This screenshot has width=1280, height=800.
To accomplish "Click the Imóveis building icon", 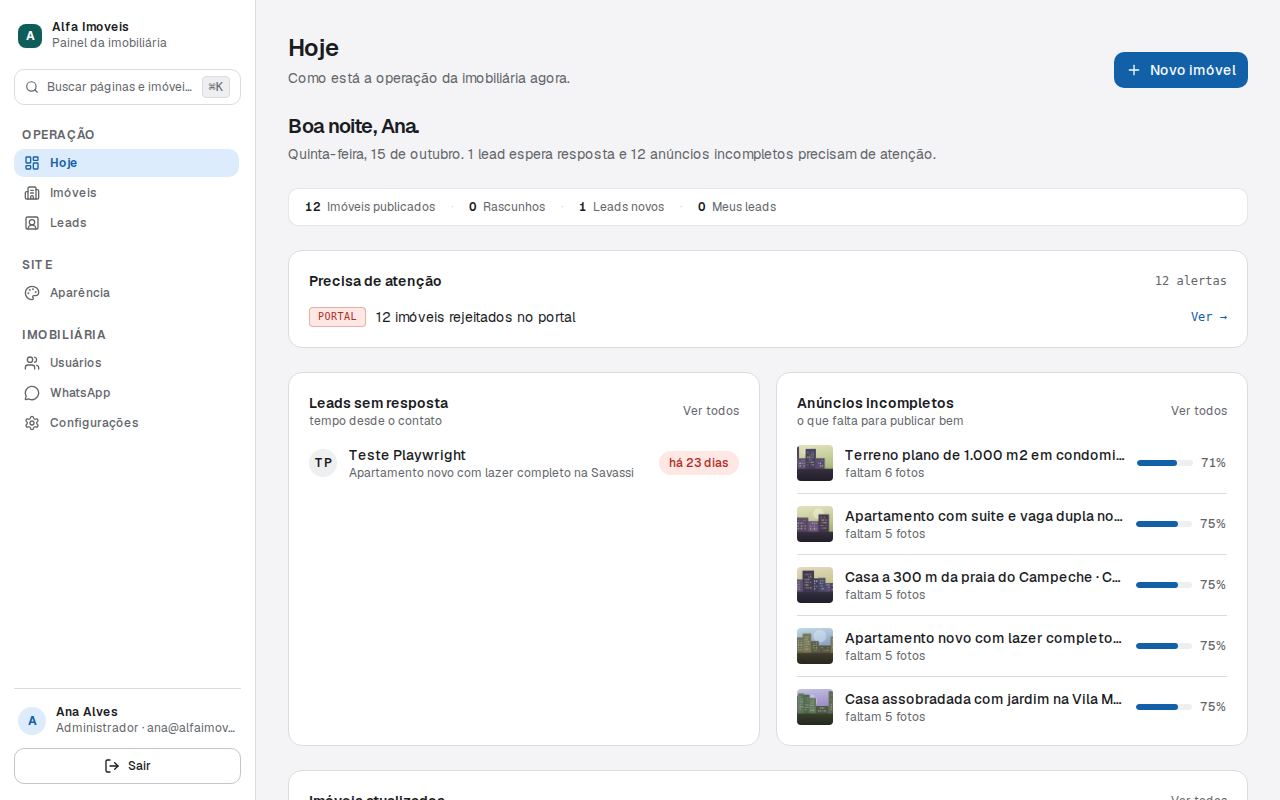I will 32,193.
